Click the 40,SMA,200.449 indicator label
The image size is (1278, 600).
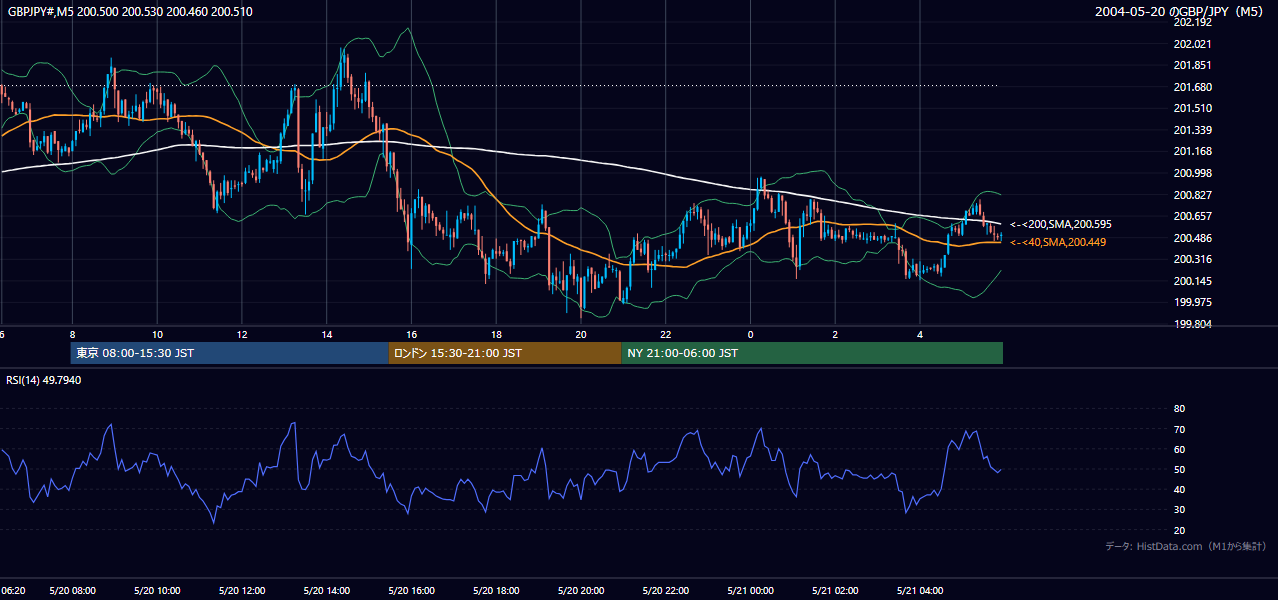(1058, 242)
